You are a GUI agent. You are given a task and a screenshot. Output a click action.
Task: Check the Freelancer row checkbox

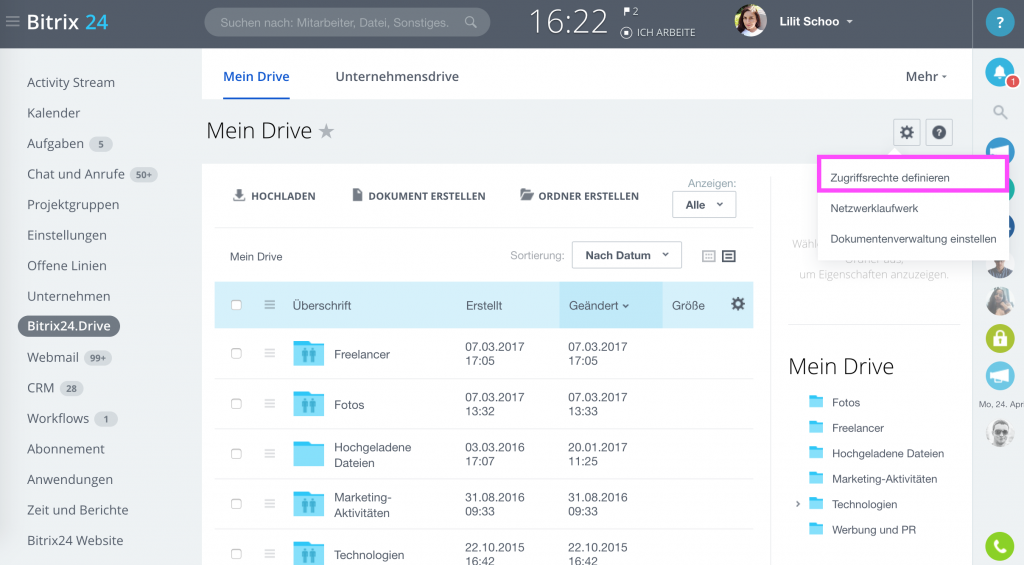(x=236, y=353)
